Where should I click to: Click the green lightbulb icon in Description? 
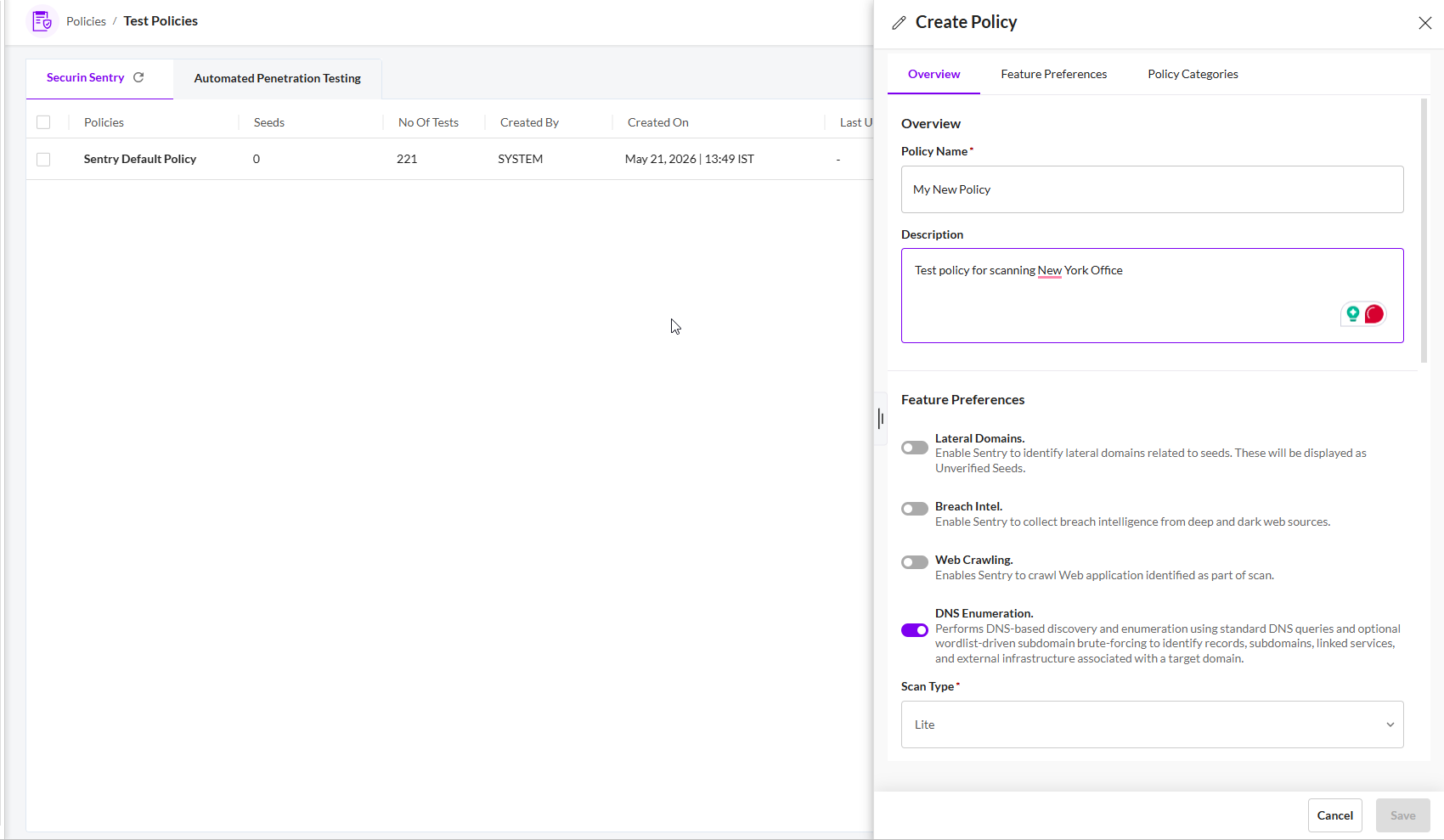coord(1352,314)
